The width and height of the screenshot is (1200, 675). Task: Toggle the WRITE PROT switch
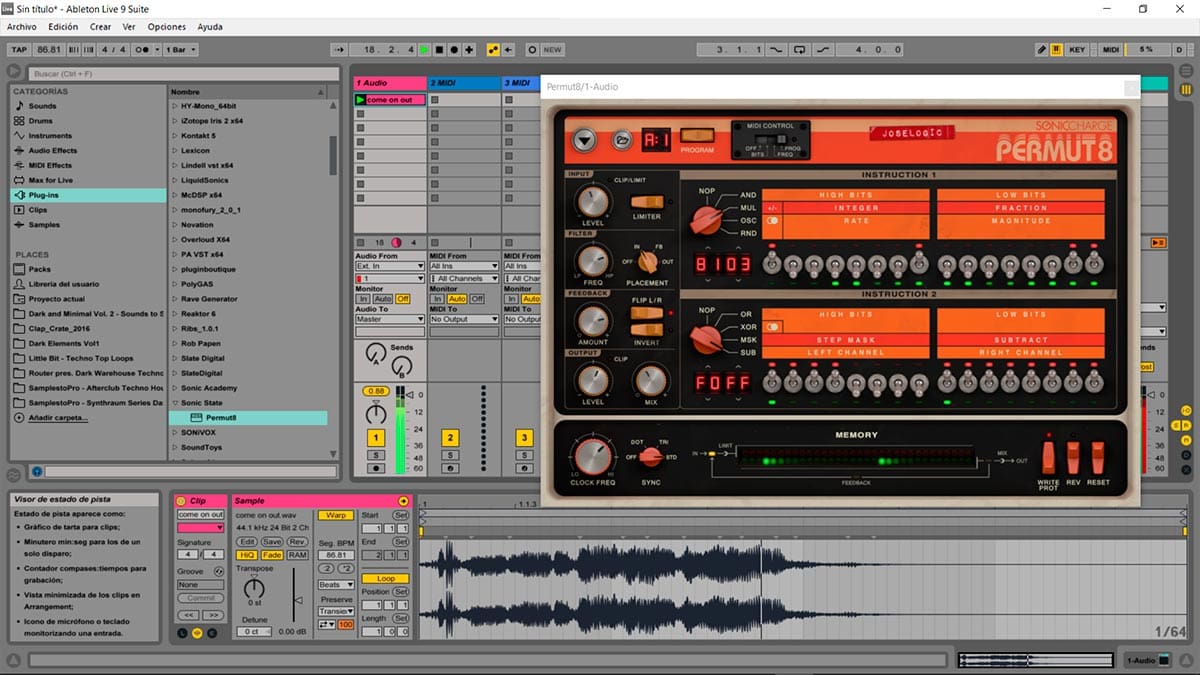click(1049, 457)
